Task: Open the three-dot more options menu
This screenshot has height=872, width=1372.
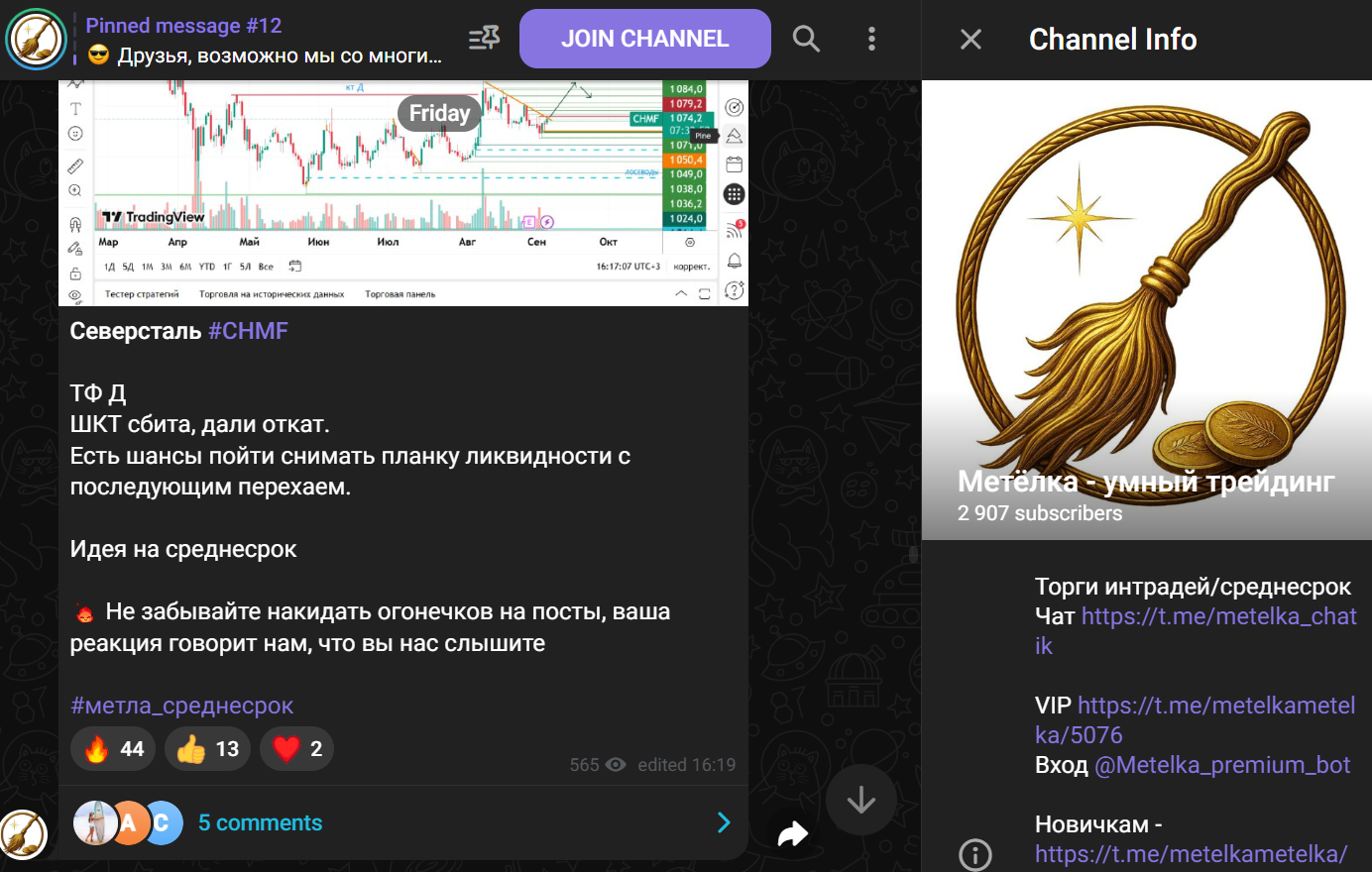Action: (871, 39)
